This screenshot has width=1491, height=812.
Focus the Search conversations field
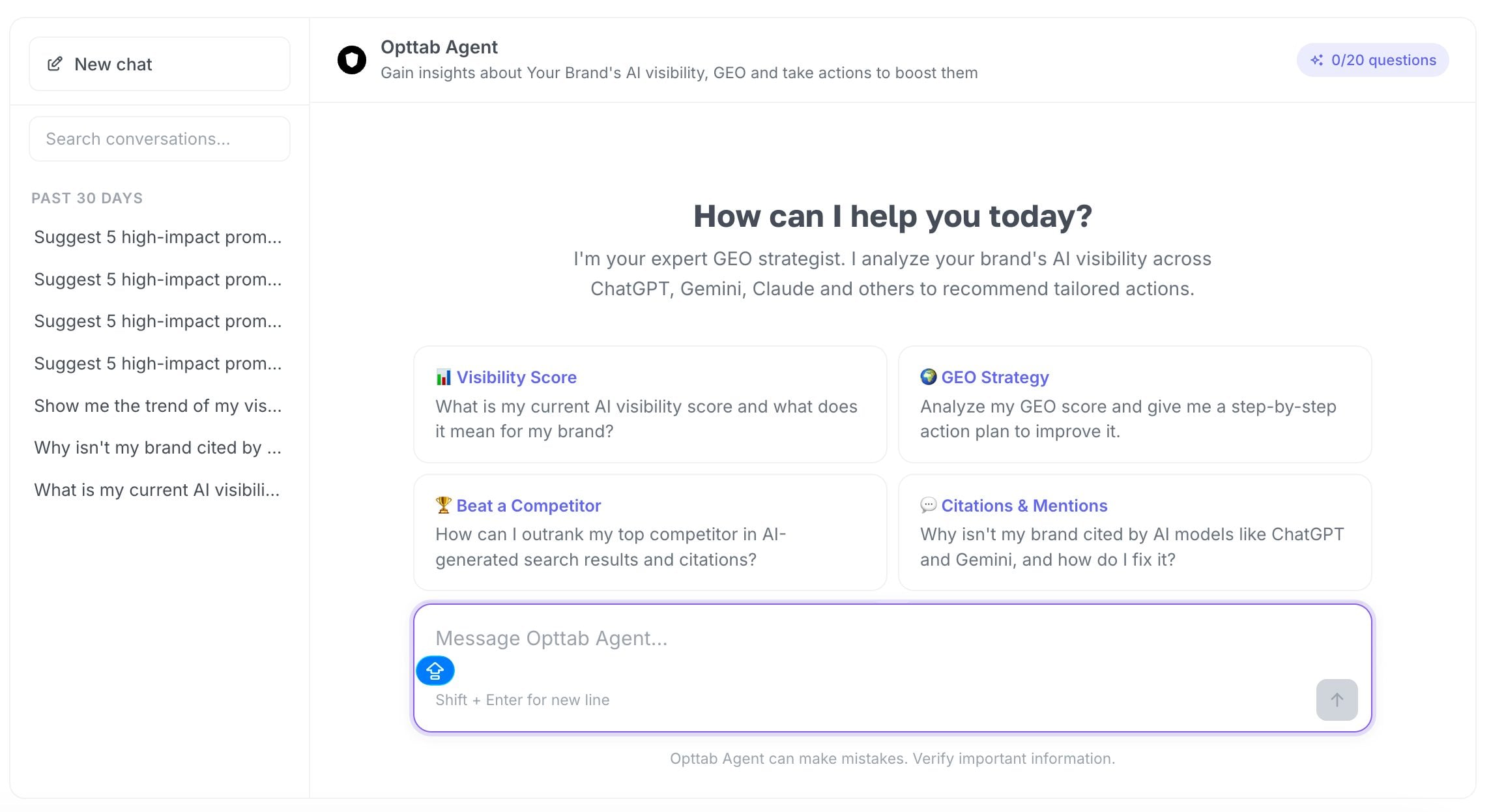[160, 139]
